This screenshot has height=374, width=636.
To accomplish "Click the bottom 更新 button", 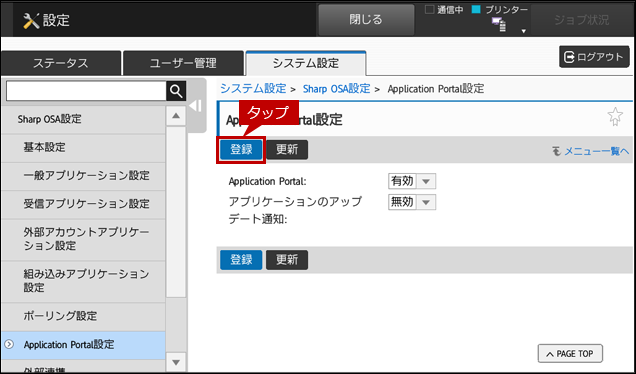I will (x=287, y=260).
